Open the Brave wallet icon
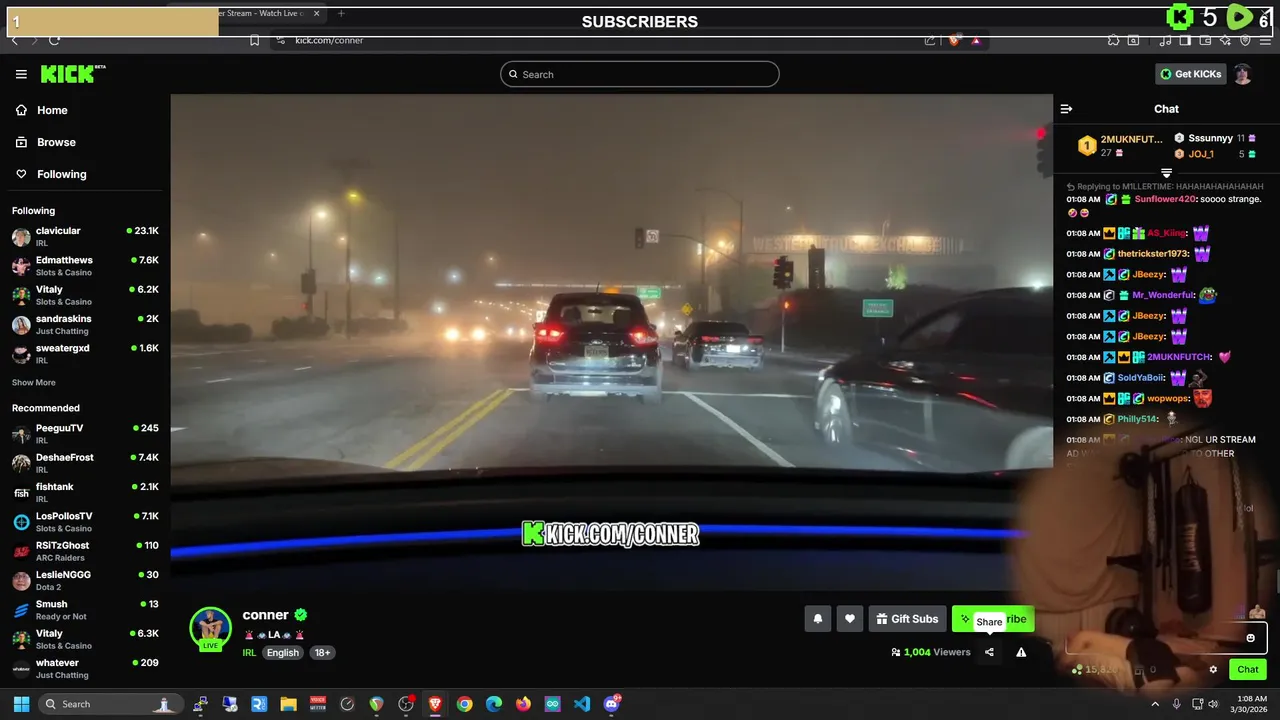Viewport: 1280px width, 720px height. coord(1204,40)
